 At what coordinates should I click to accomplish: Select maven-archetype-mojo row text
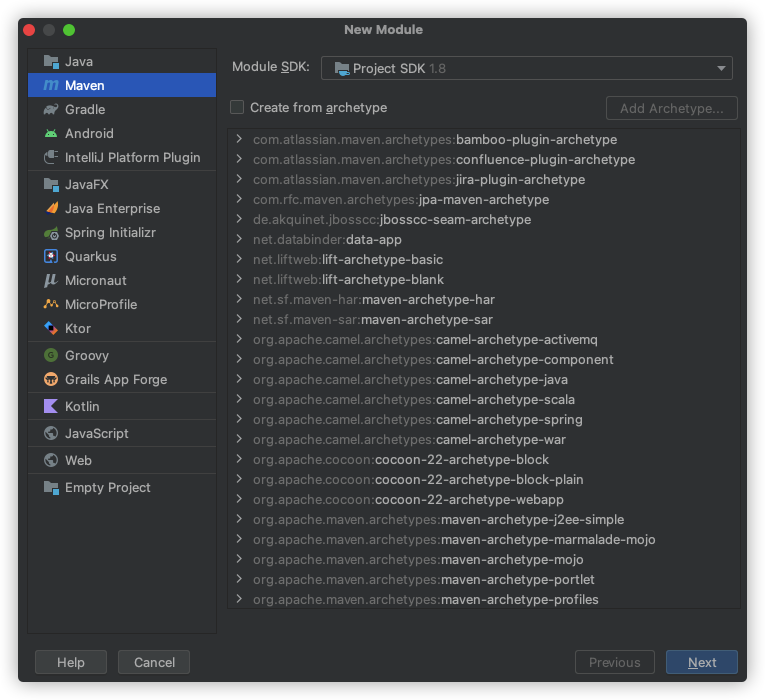pyautogui.click(x=418, y=560)
